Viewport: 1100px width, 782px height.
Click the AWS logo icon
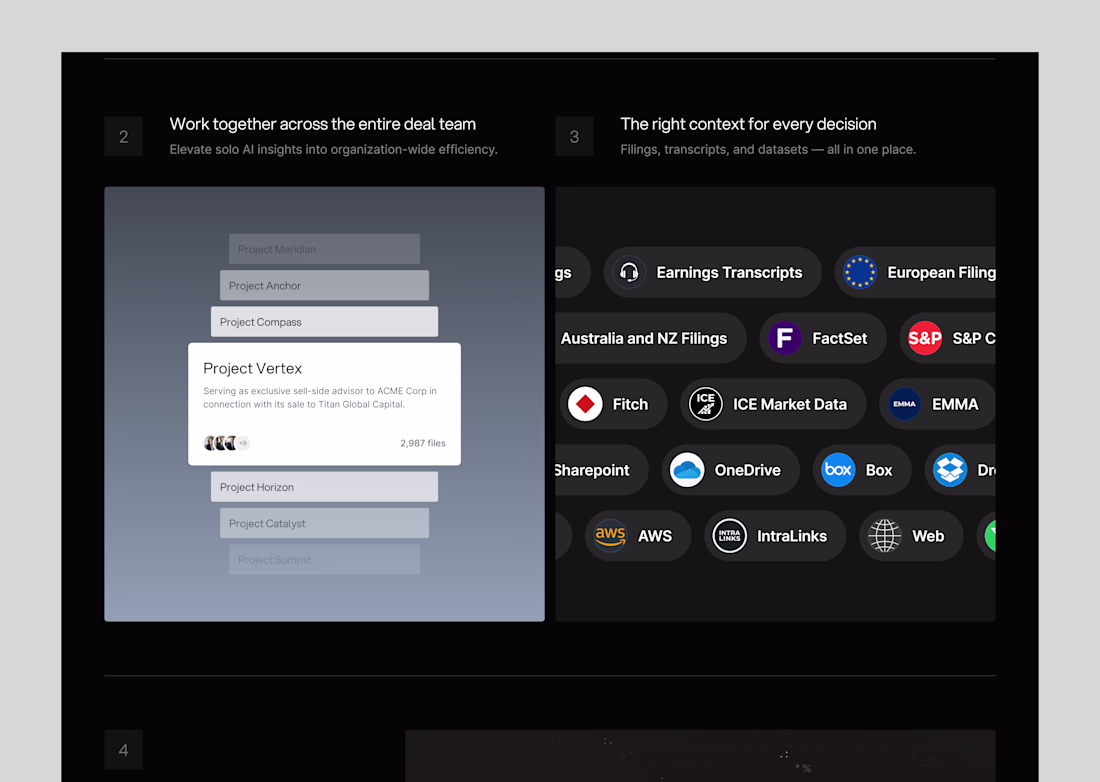coord(610,536)
